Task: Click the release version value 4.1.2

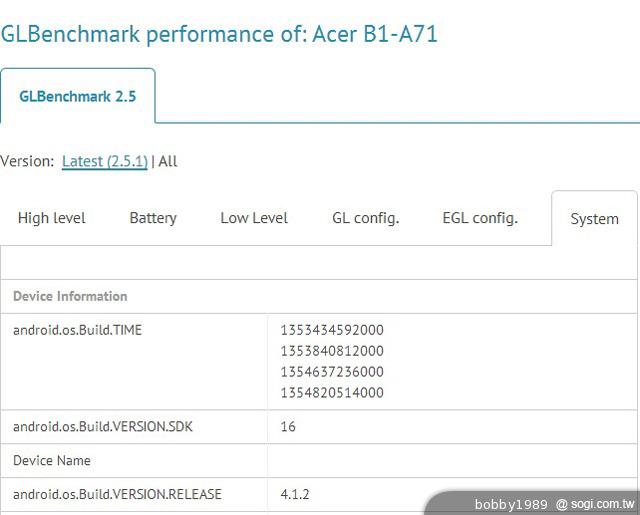Action: (x=296, y=494)
